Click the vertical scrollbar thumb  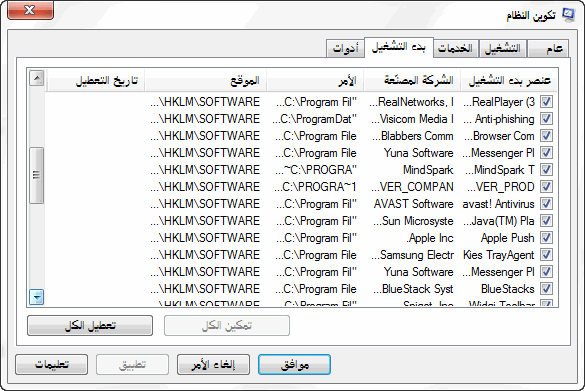tap(37, 175)
